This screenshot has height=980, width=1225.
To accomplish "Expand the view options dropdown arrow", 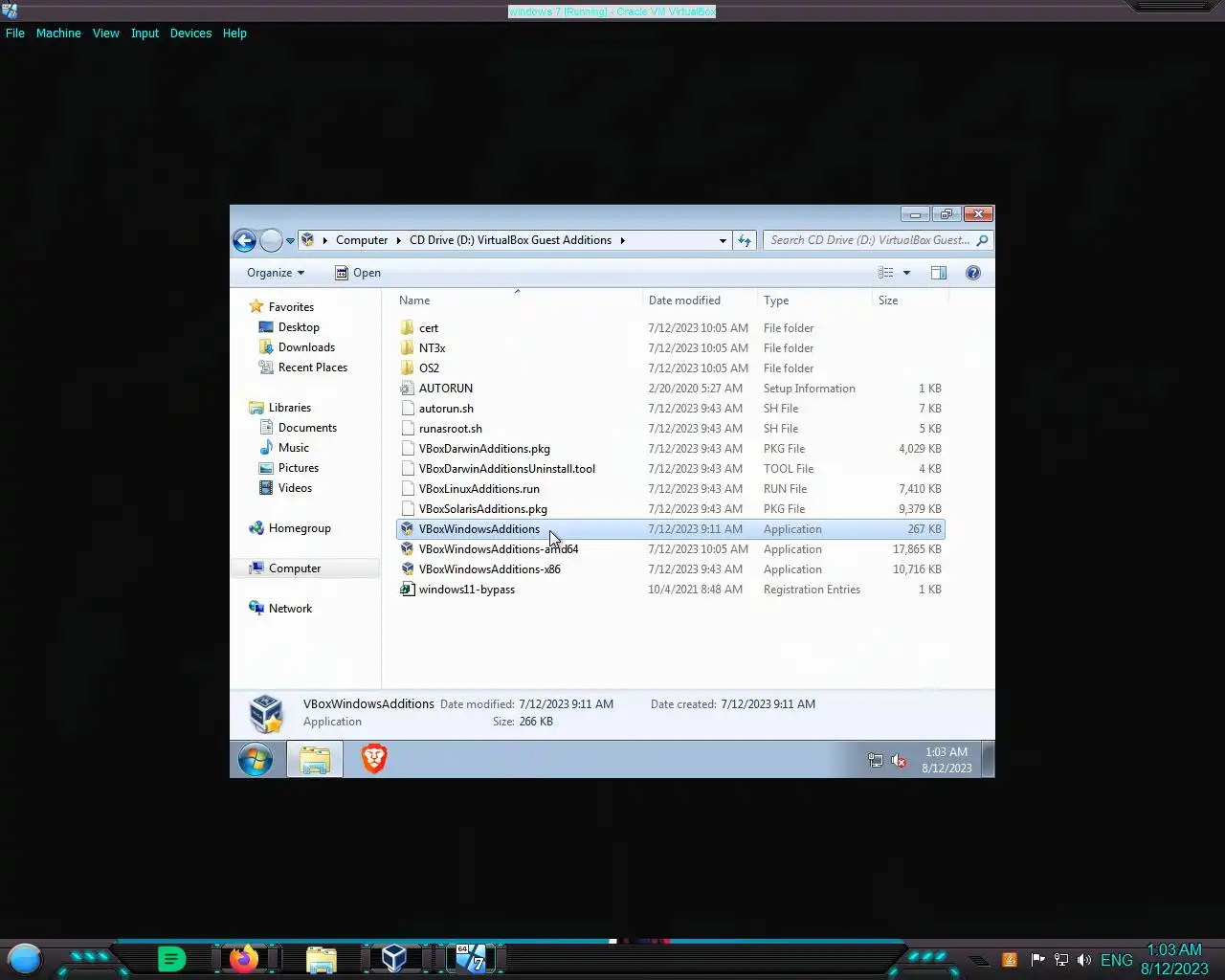I will pos(906,273).
